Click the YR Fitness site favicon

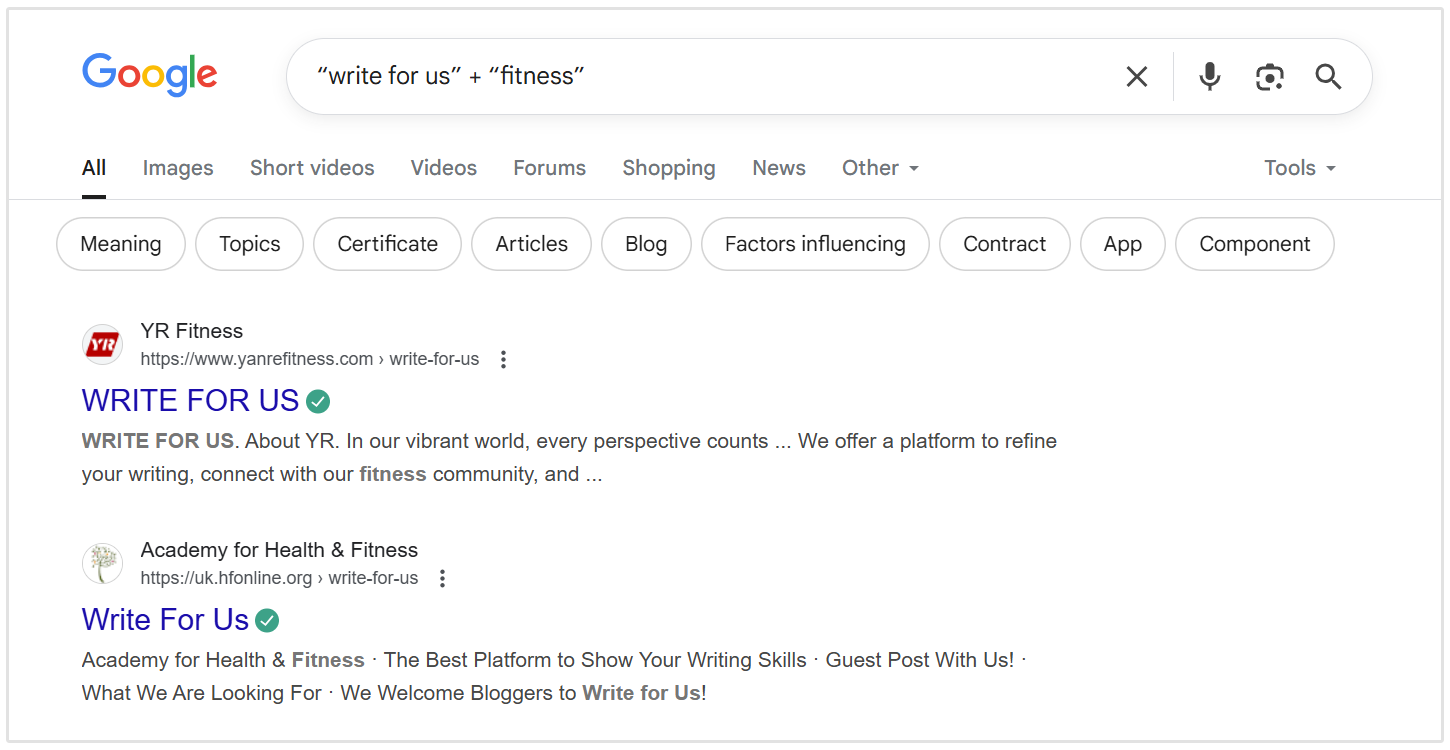(101, 343)
